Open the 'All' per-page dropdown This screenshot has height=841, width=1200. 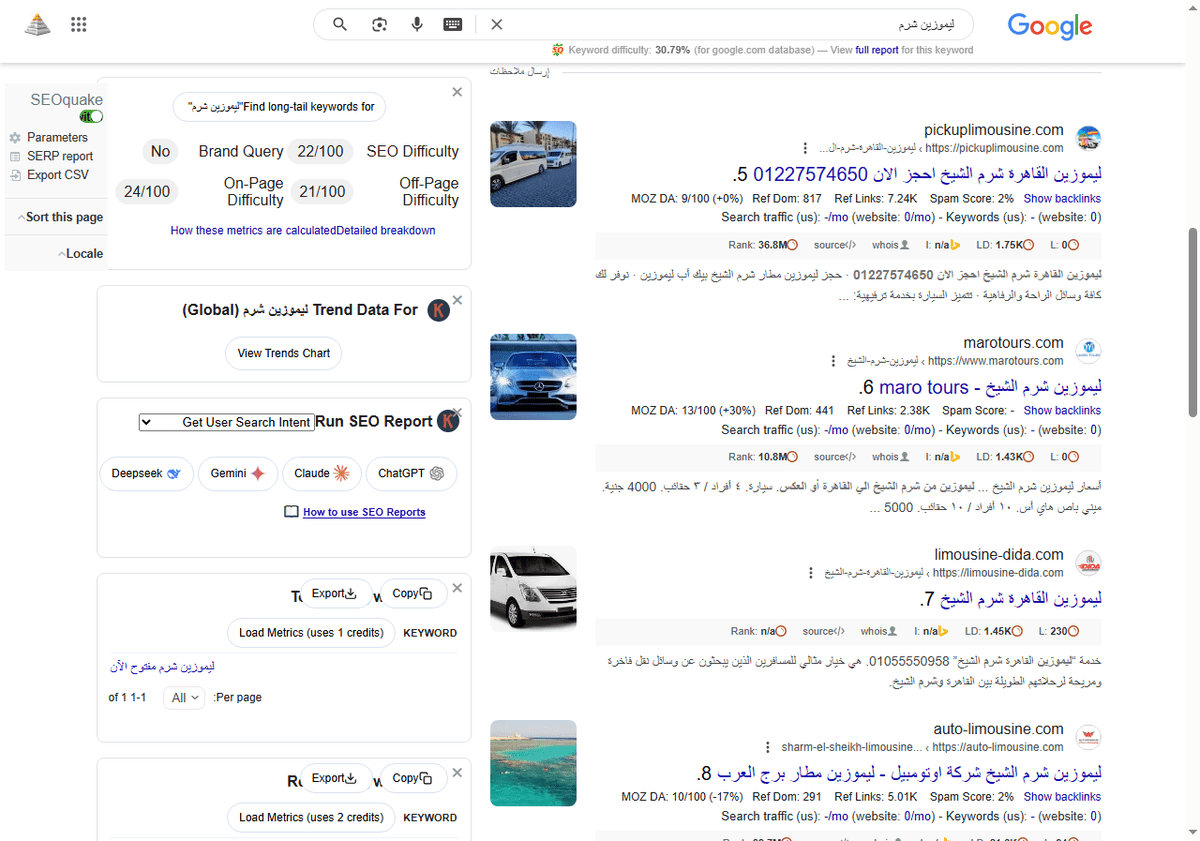(x=183, y=697)
